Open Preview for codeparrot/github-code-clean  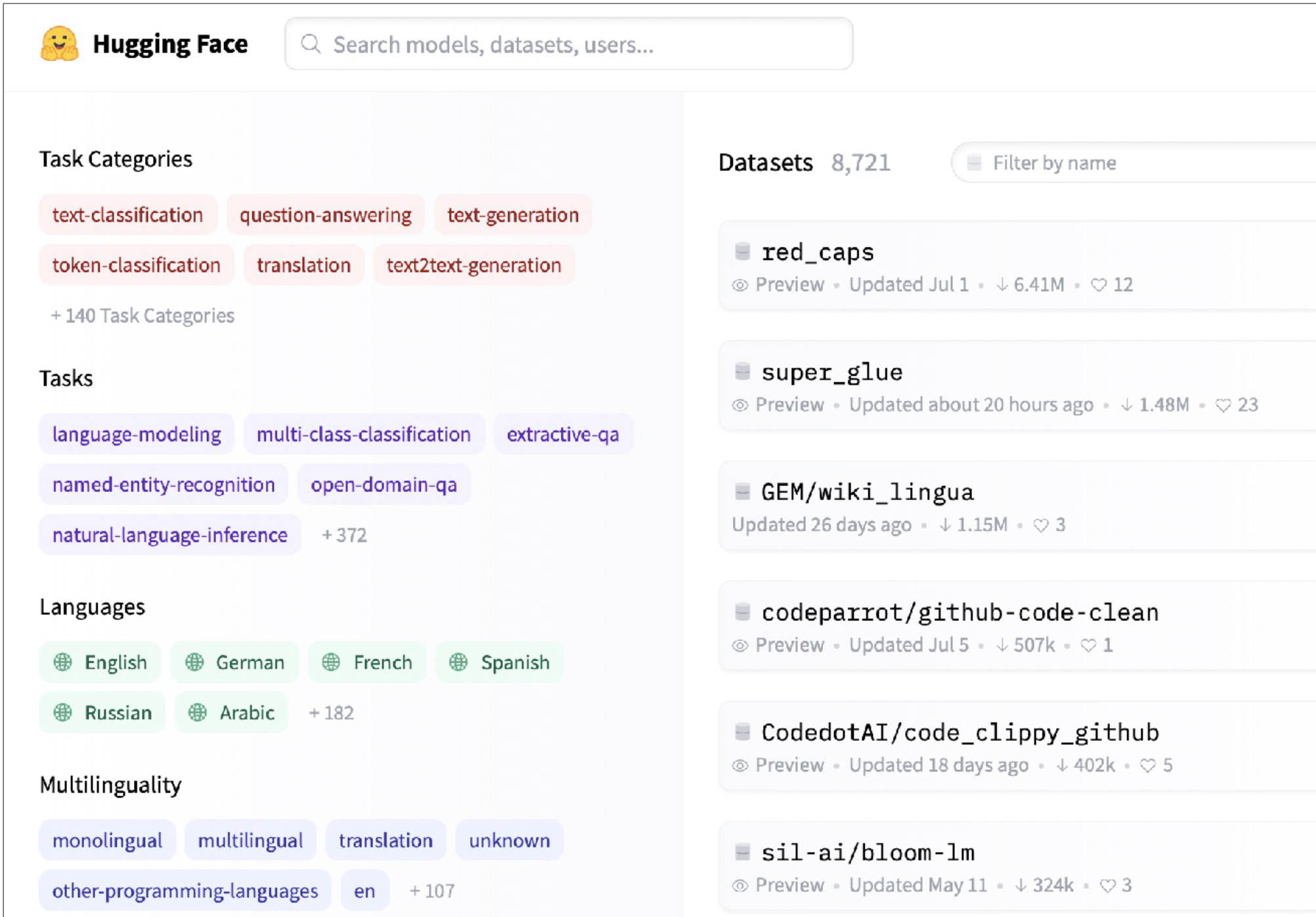[789, 645]
